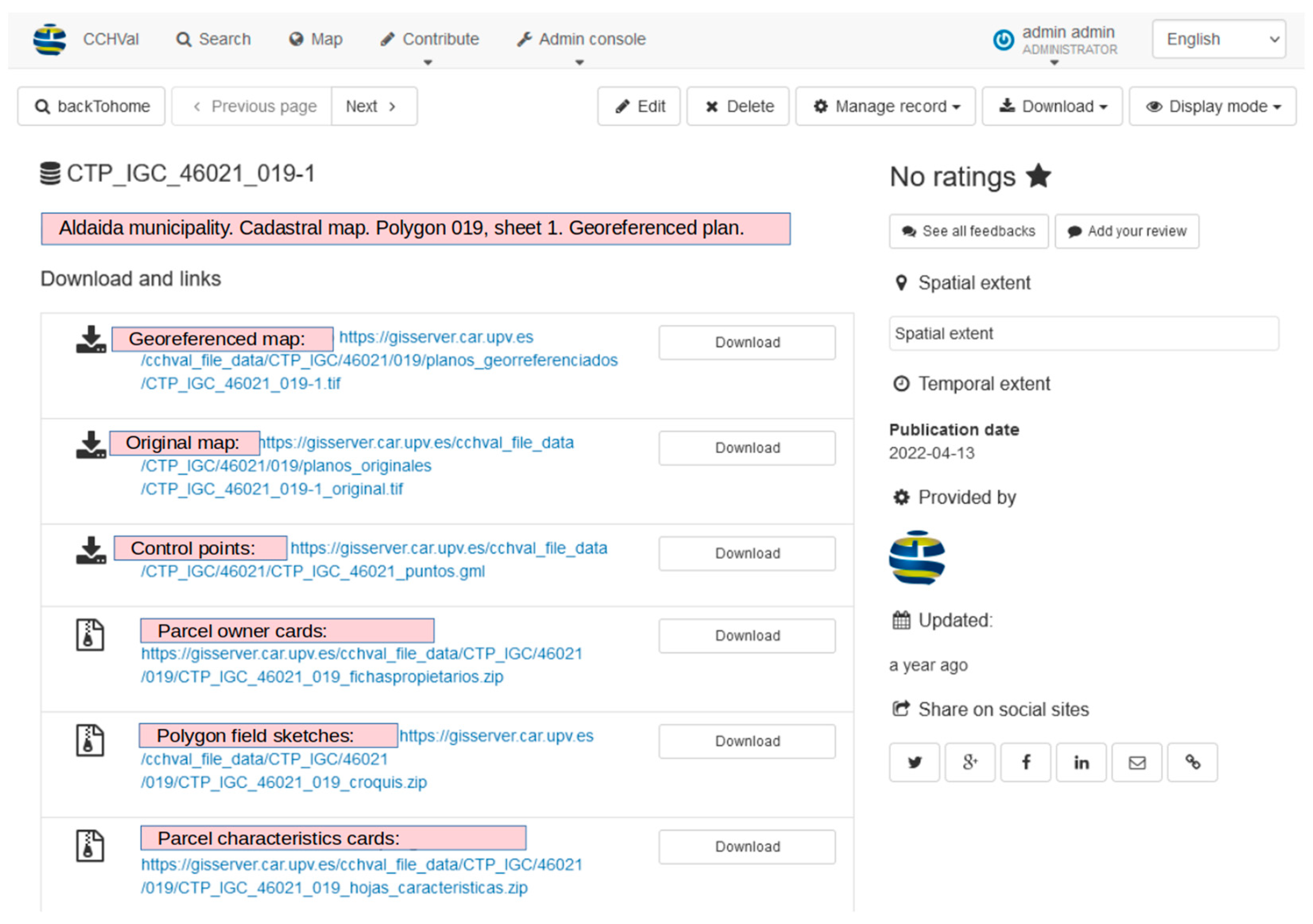Open the English language selector
The width and height of the screenshot is (1313, 924).
pos(1218,39)
